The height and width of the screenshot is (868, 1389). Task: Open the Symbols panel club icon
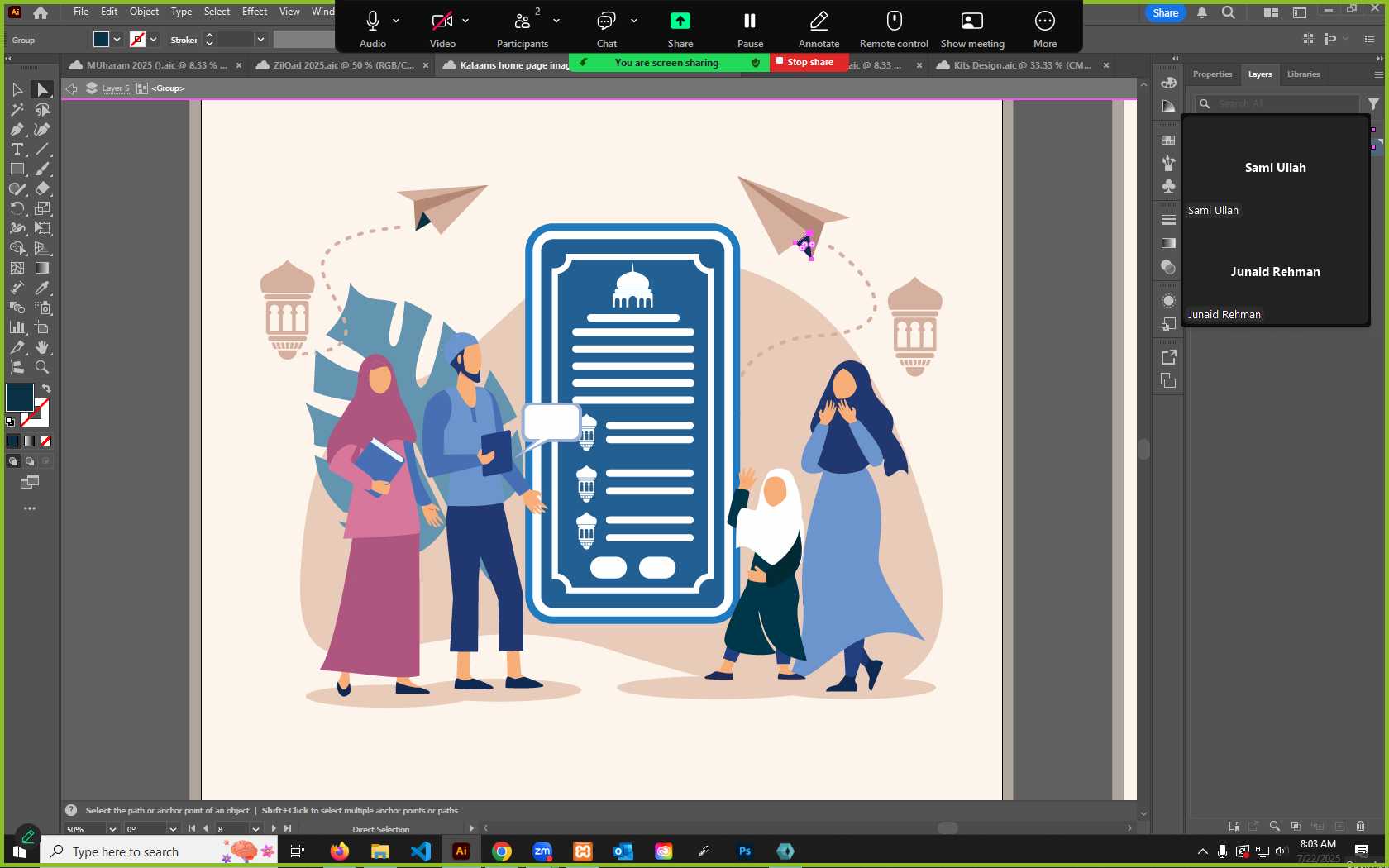pyautogui.click(x=1168, y=186)
